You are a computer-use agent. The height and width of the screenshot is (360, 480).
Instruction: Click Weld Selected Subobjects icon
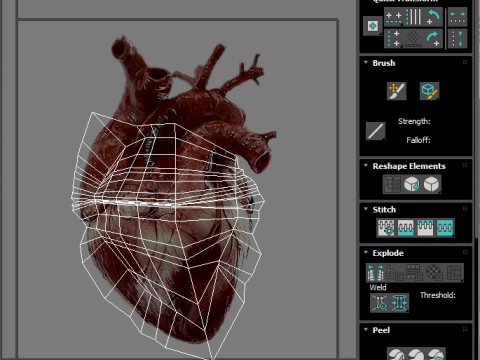(399, 303)
